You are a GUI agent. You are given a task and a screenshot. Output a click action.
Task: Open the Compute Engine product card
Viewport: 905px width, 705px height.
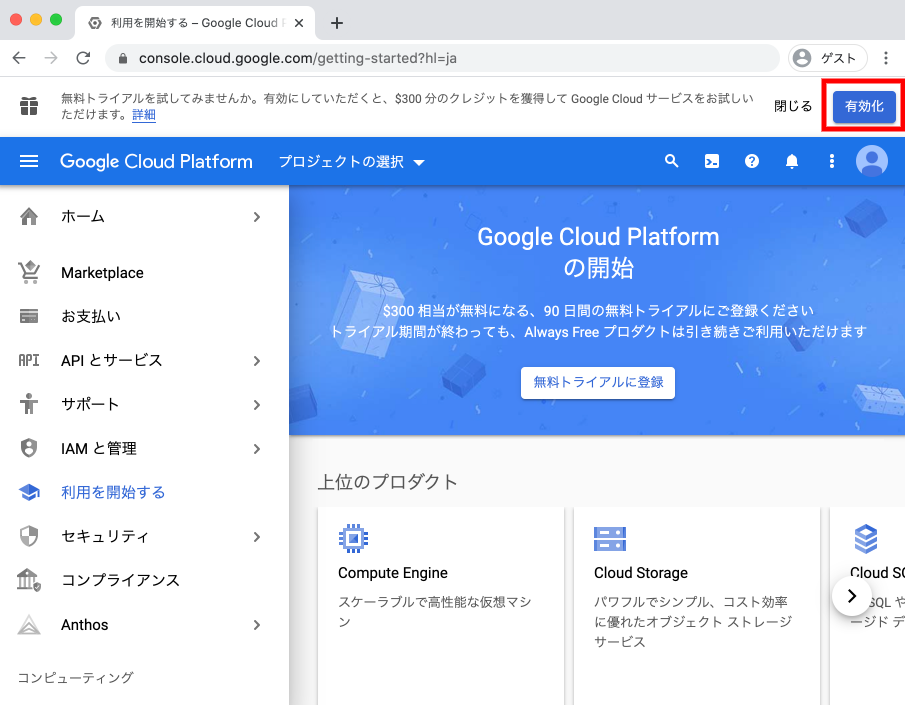point(441,606)
